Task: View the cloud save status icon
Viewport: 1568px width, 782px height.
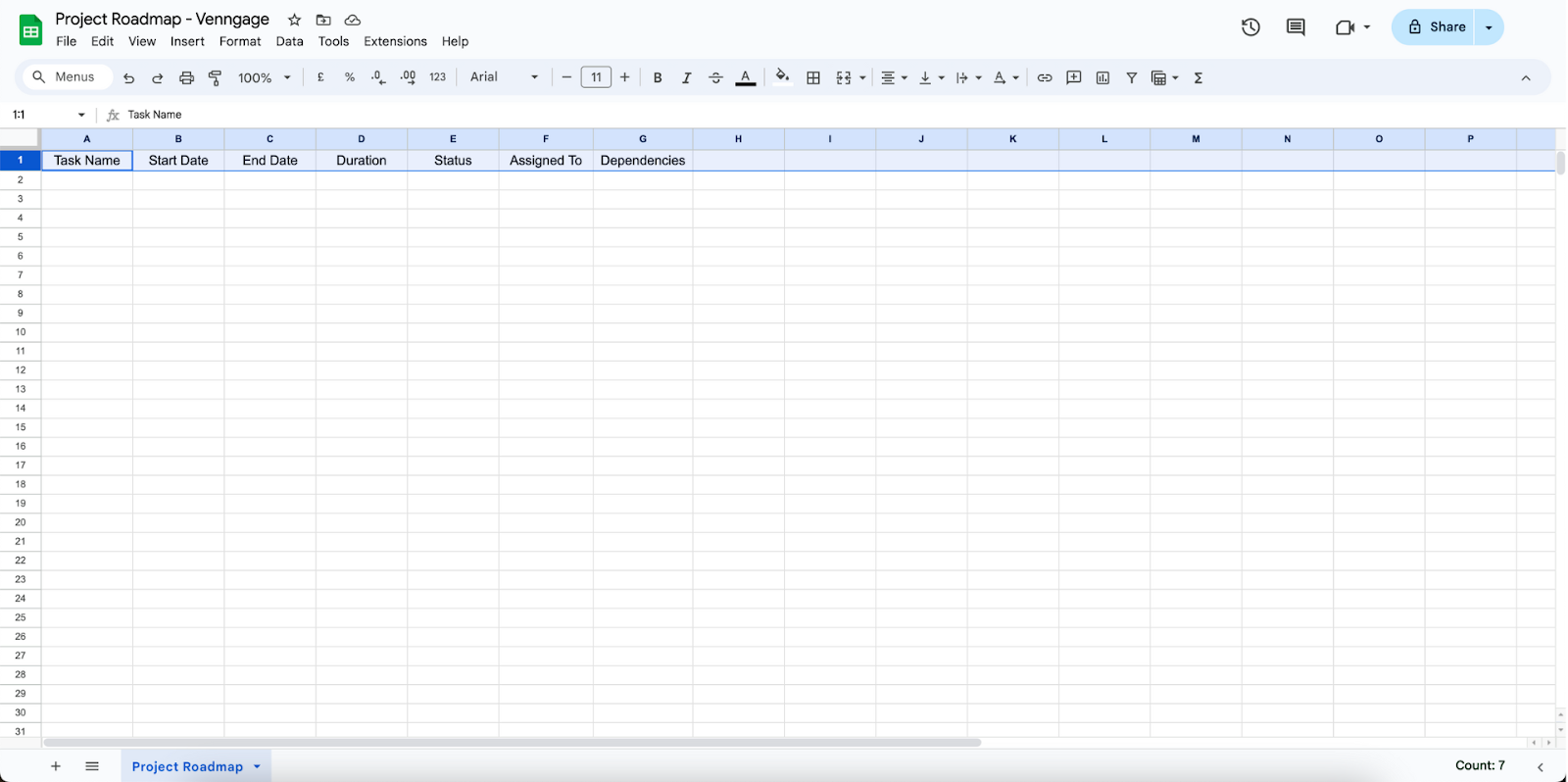Action: click(x=353, y=20)
